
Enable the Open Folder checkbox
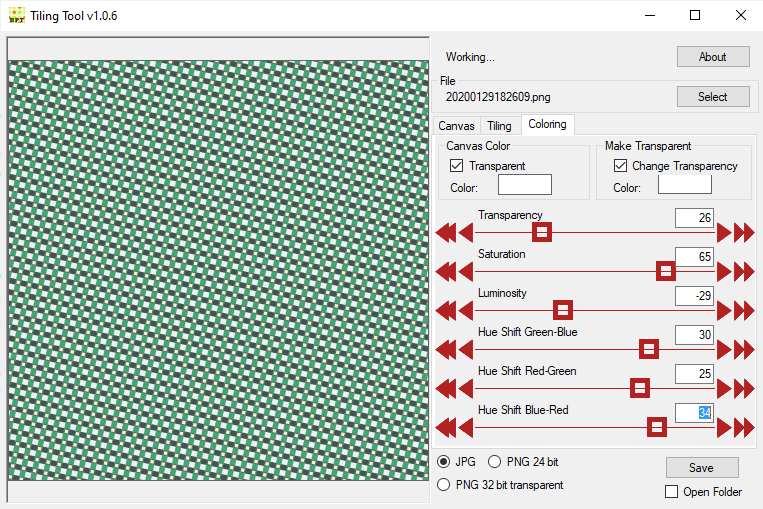click(671, 491)
